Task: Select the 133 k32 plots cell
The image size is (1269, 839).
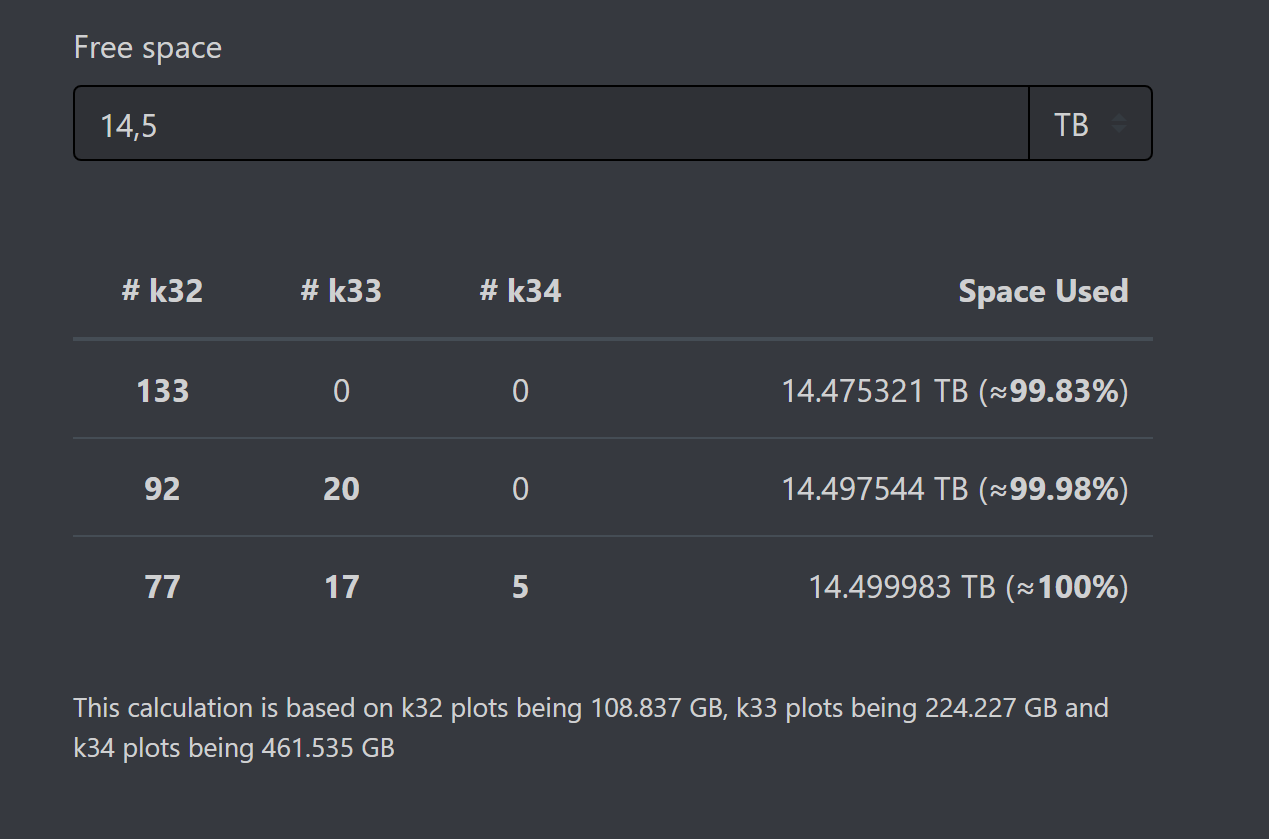Action: (162, 390)
